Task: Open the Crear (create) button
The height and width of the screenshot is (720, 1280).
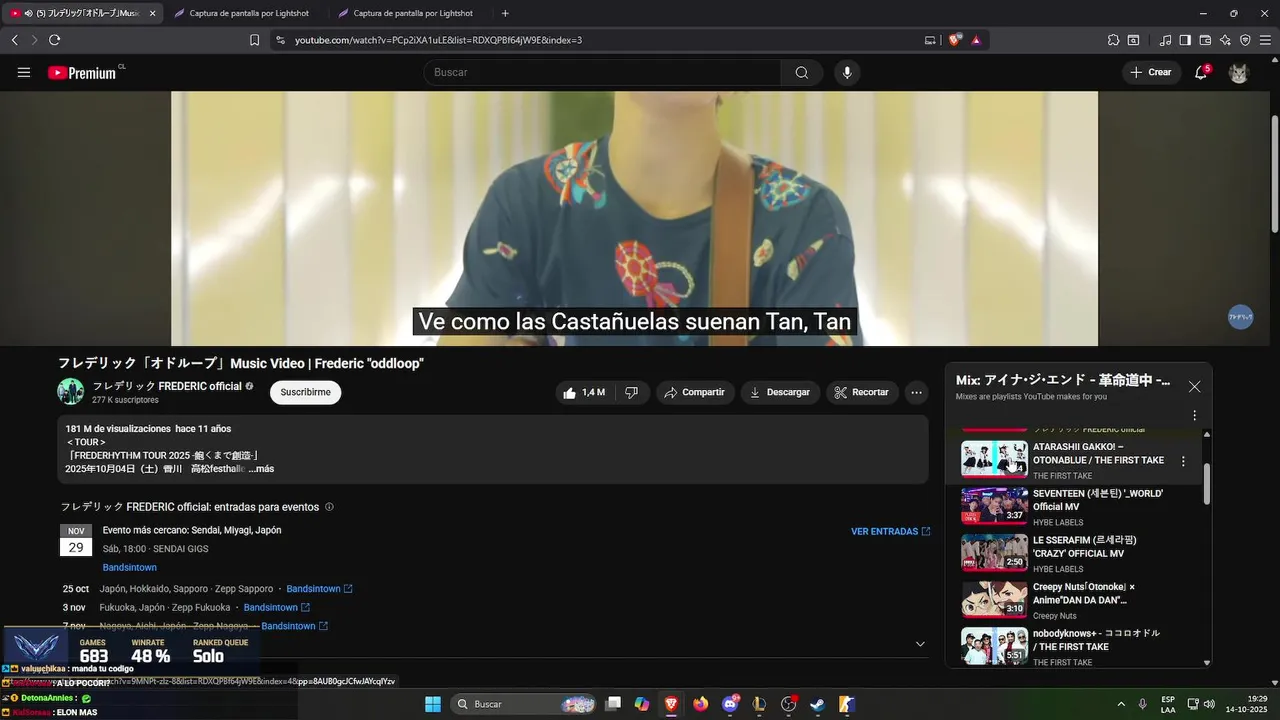Action: point(1150,72)
